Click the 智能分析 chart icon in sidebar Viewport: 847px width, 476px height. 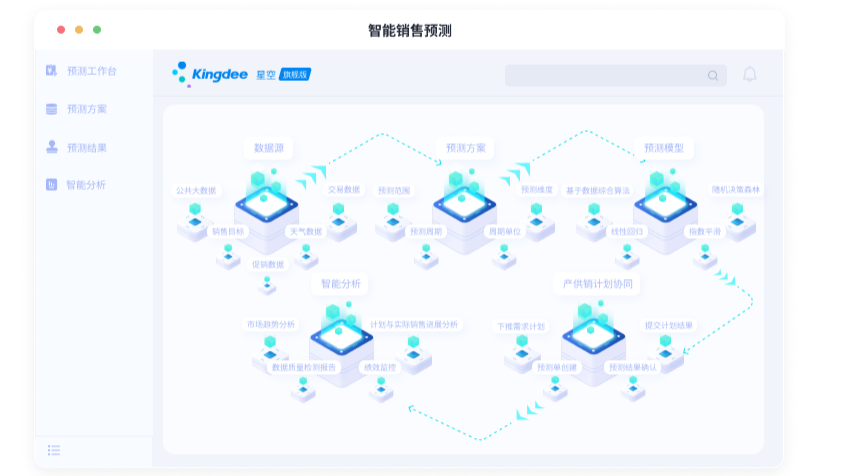pyautogui.click(x=51, y=185)
